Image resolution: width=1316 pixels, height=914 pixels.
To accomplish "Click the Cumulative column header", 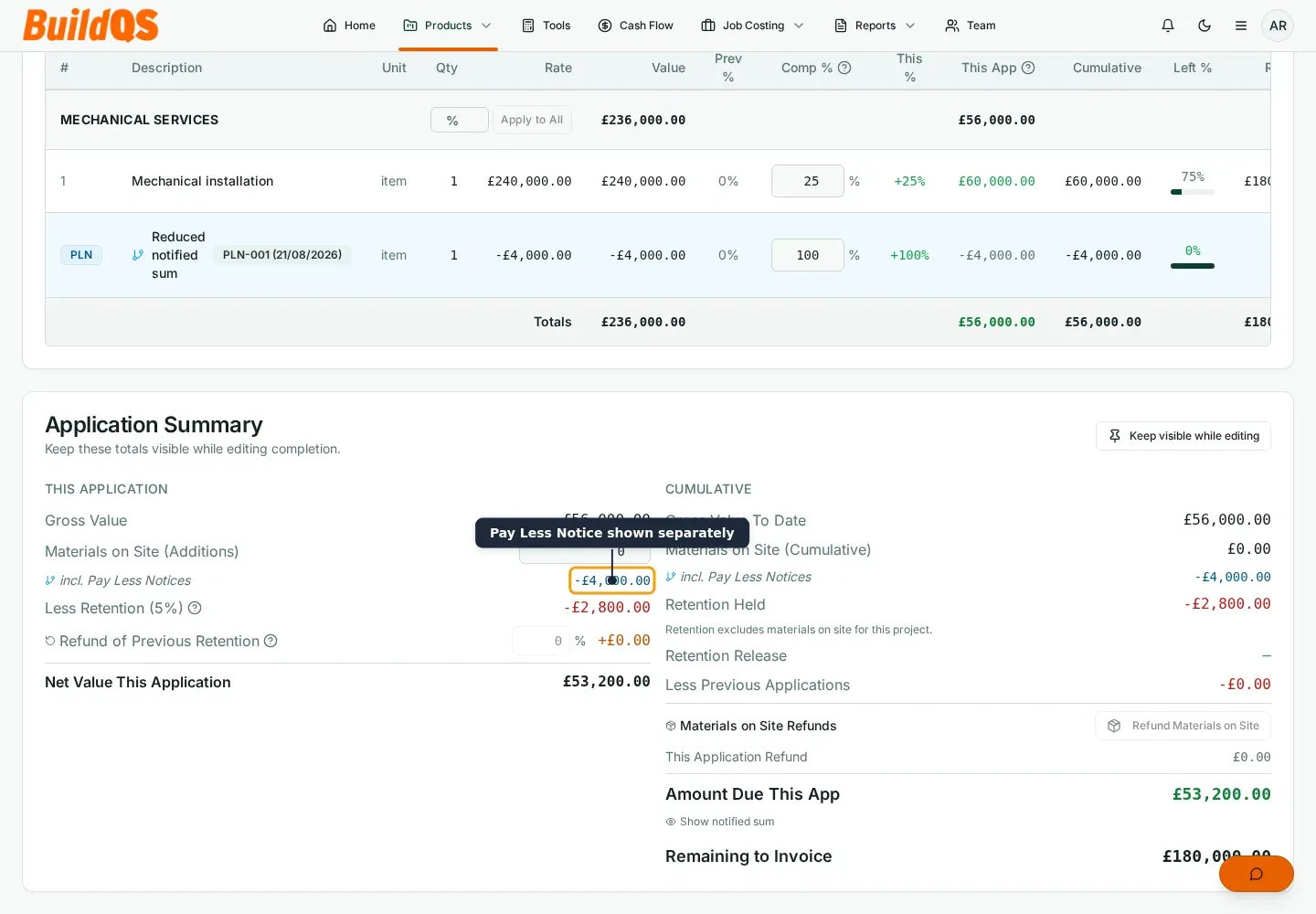I will pyautogui.click(x=1107, y=68).
